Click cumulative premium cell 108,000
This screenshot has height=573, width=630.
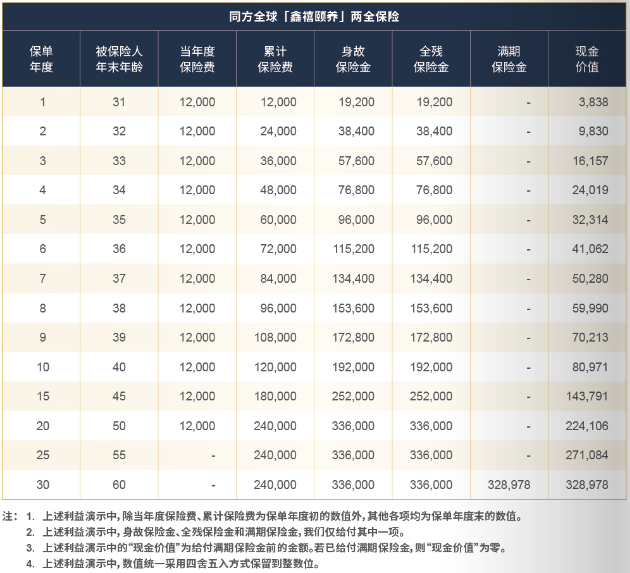275,338
